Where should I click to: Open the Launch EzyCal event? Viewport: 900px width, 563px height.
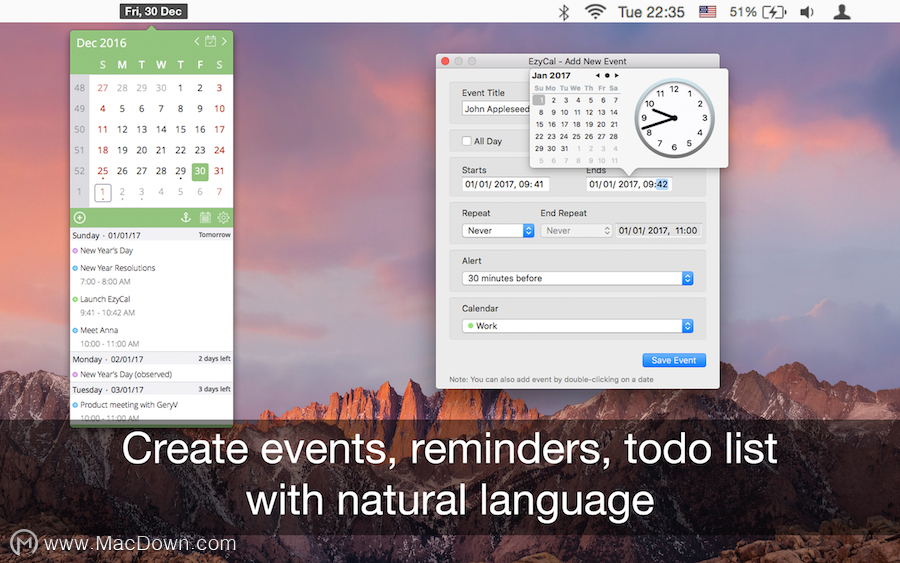[x=105, y=299]
